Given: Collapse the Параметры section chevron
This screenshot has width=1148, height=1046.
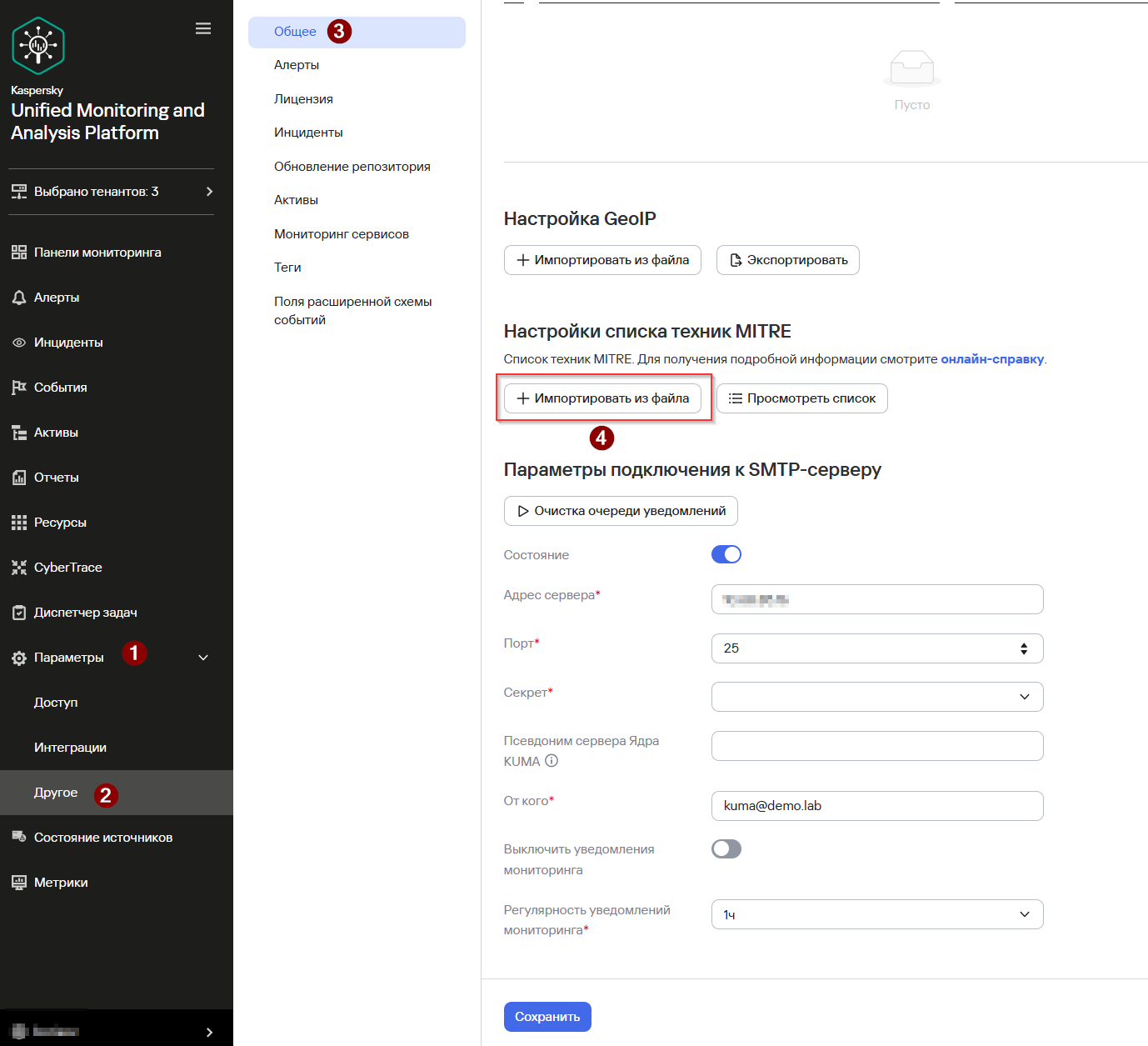Looking at the screenshot, I should (203, 658).
